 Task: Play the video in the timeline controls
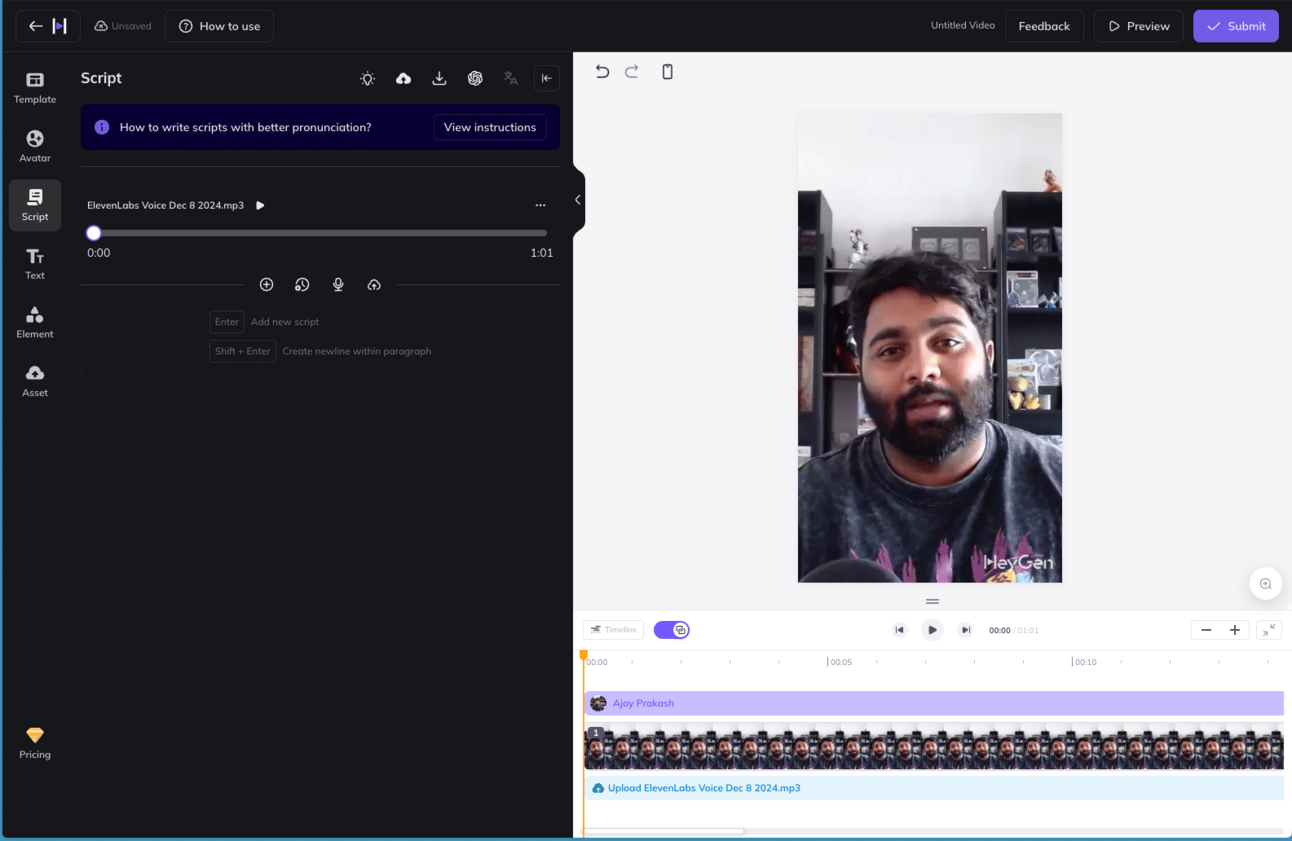point(932,630)
